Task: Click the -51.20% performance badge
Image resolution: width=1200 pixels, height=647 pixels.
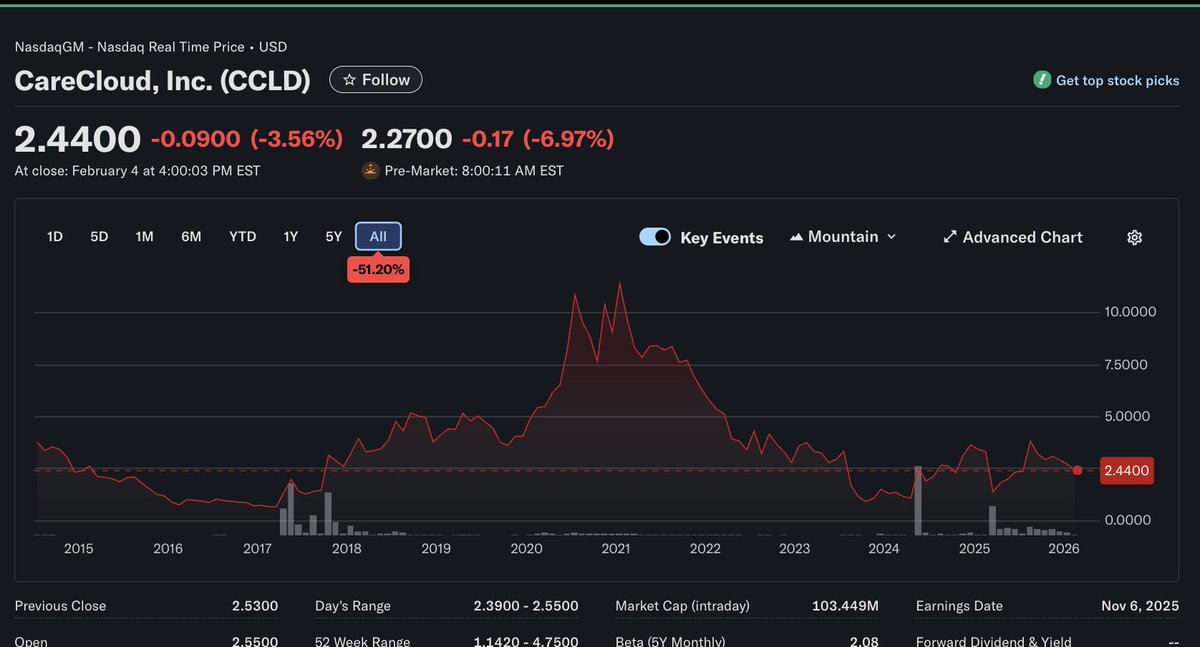Action: (378, 268)
